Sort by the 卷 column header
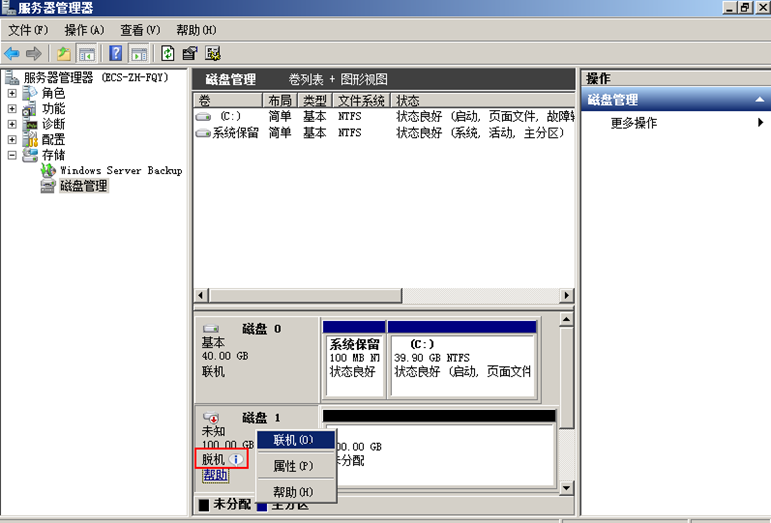This screenshot has height=523, width=771. (x=228, y=101)
